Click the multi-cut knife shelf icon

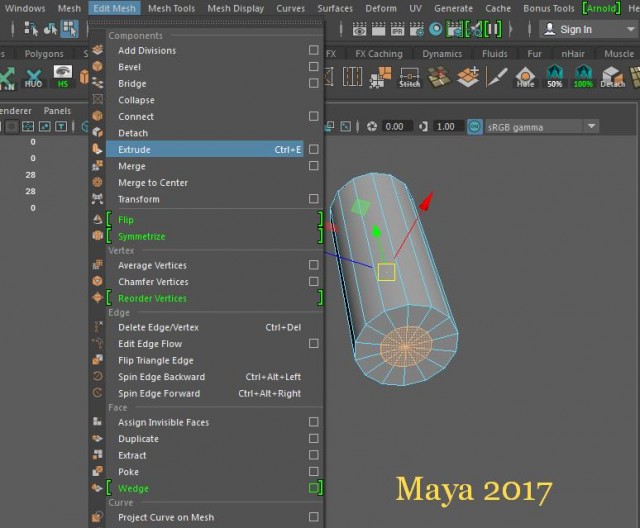[496, 77]
